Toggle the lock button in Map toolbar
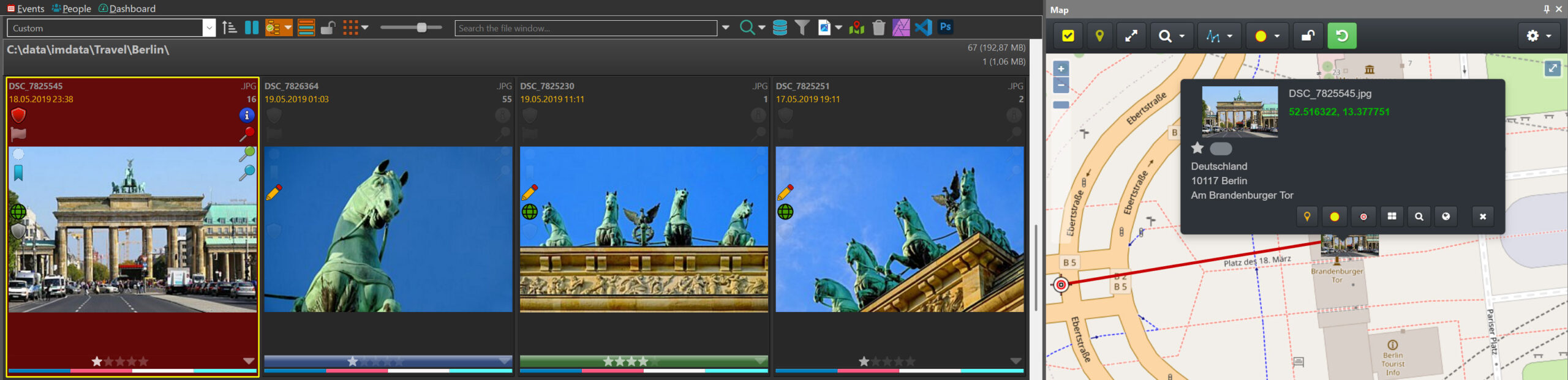Viewport: 1568px width, 380px height. click(x=1308, y=36)
